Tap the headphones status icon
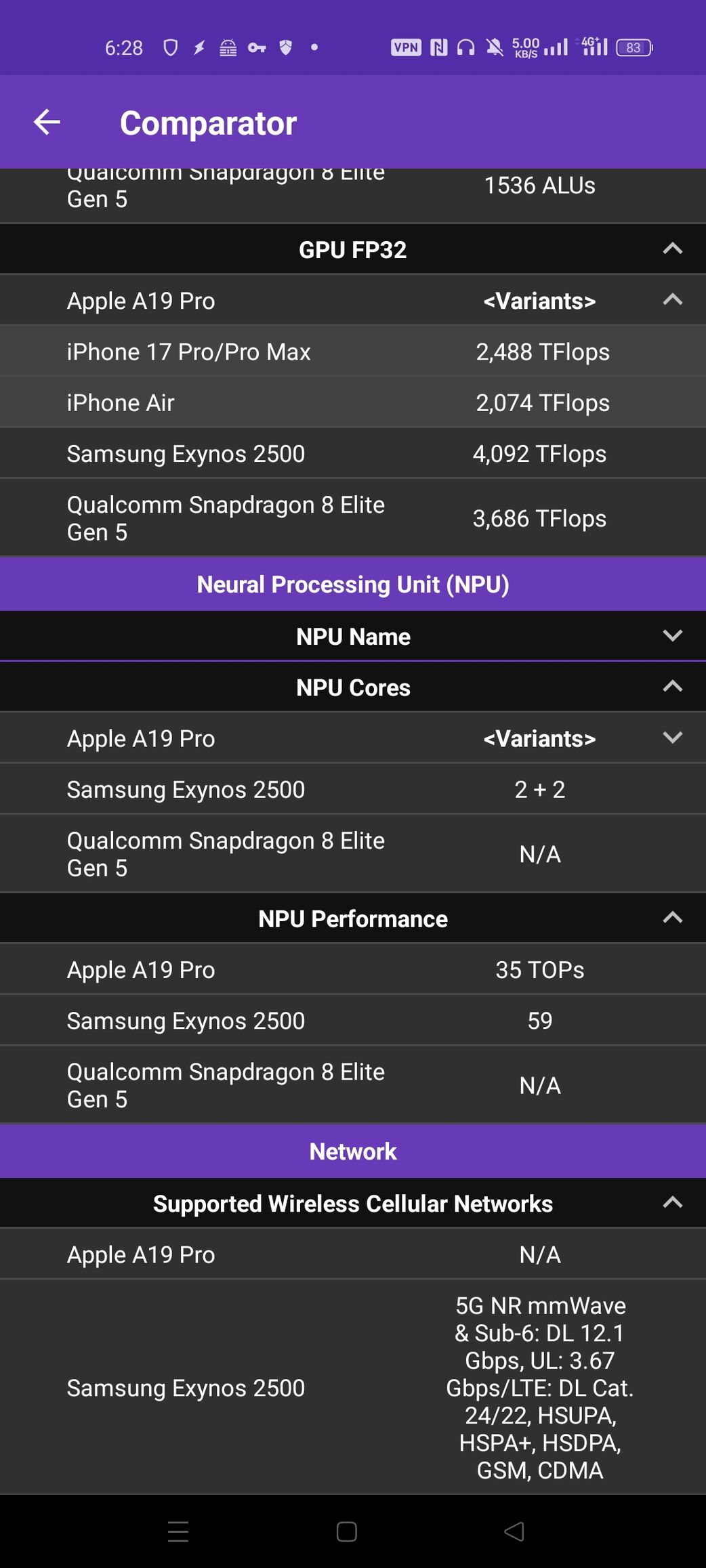The image size is (706, 1568). (465, 47)
